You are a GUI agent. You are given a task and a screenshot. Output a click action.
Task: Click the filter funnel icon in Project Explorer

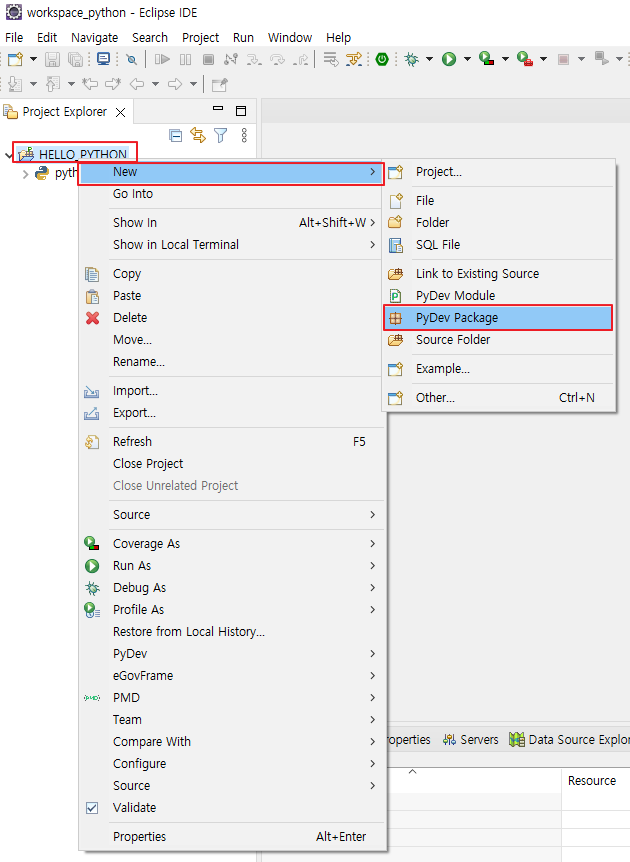coord(220,135)
